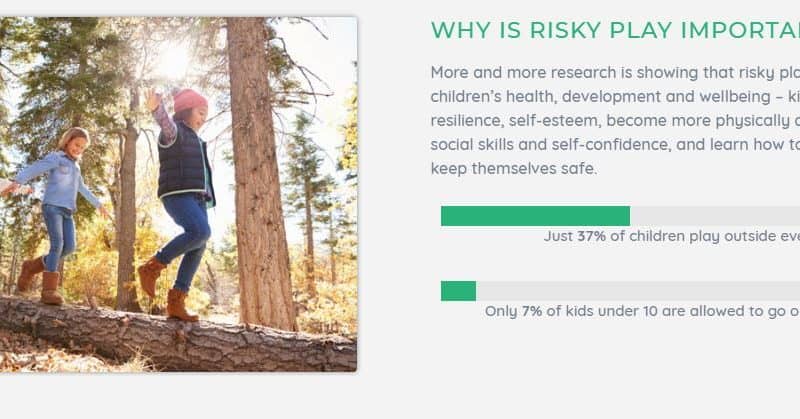This screenshot has width=800, height=419.
Task: Click the bold '7%' figure
Action: [x=531, y=311]
